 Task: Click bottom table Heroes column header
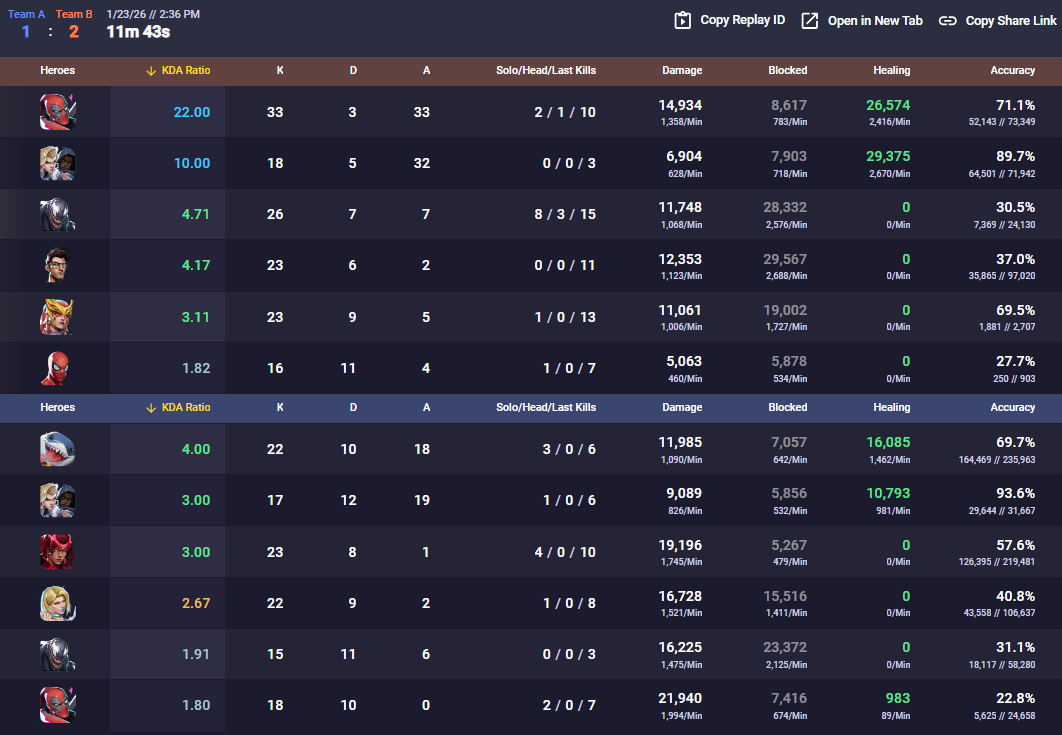point(58,408)
